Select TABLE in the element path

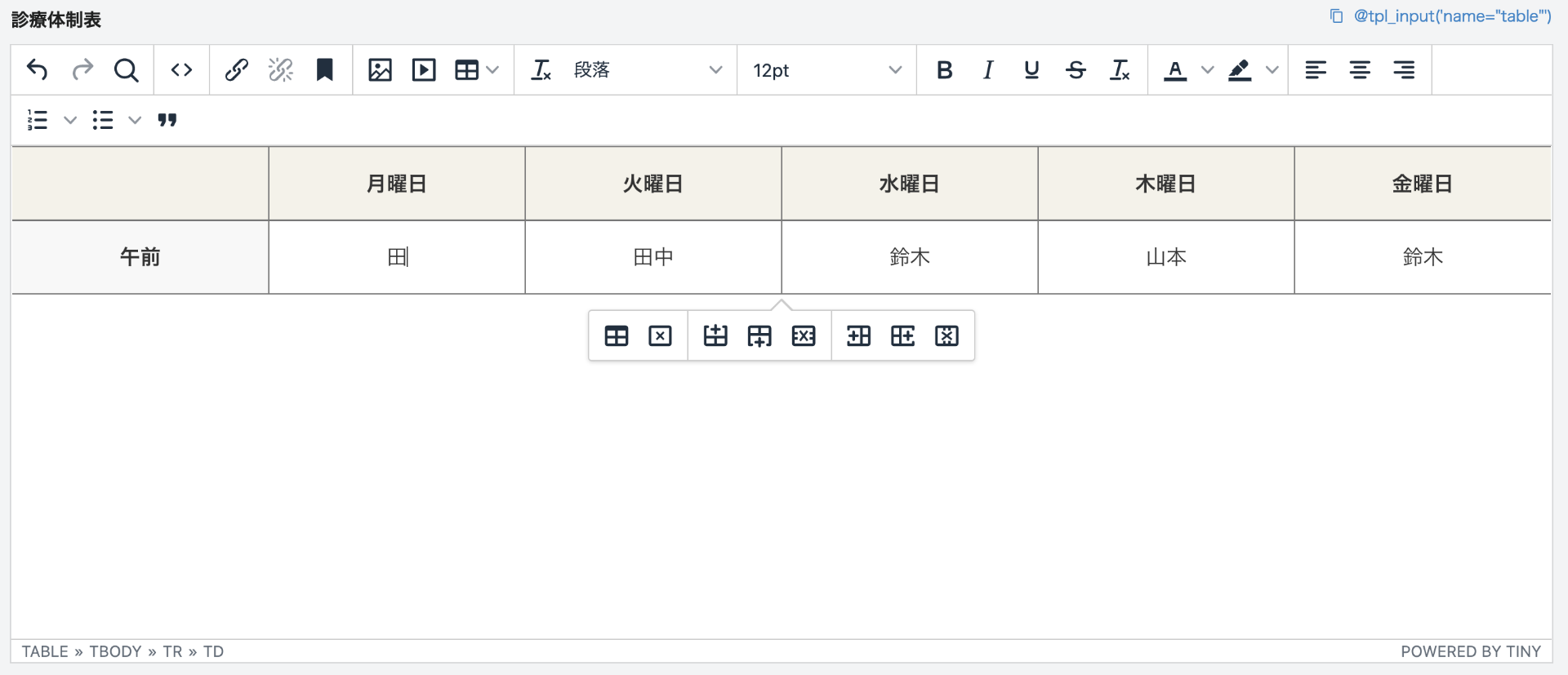coord(45,651)
